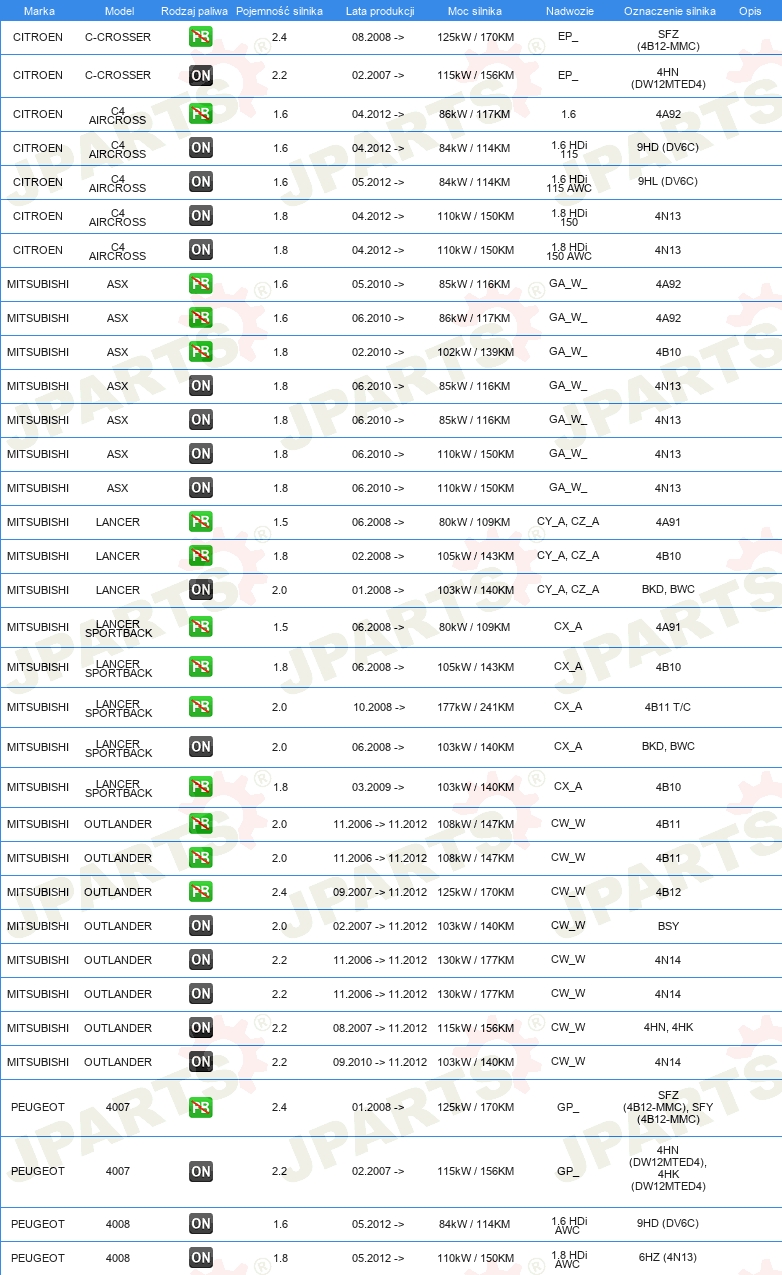Click diesel icon for Peugeot 4007 2.2
The image size is (782, 1275).
point(201,1171)
